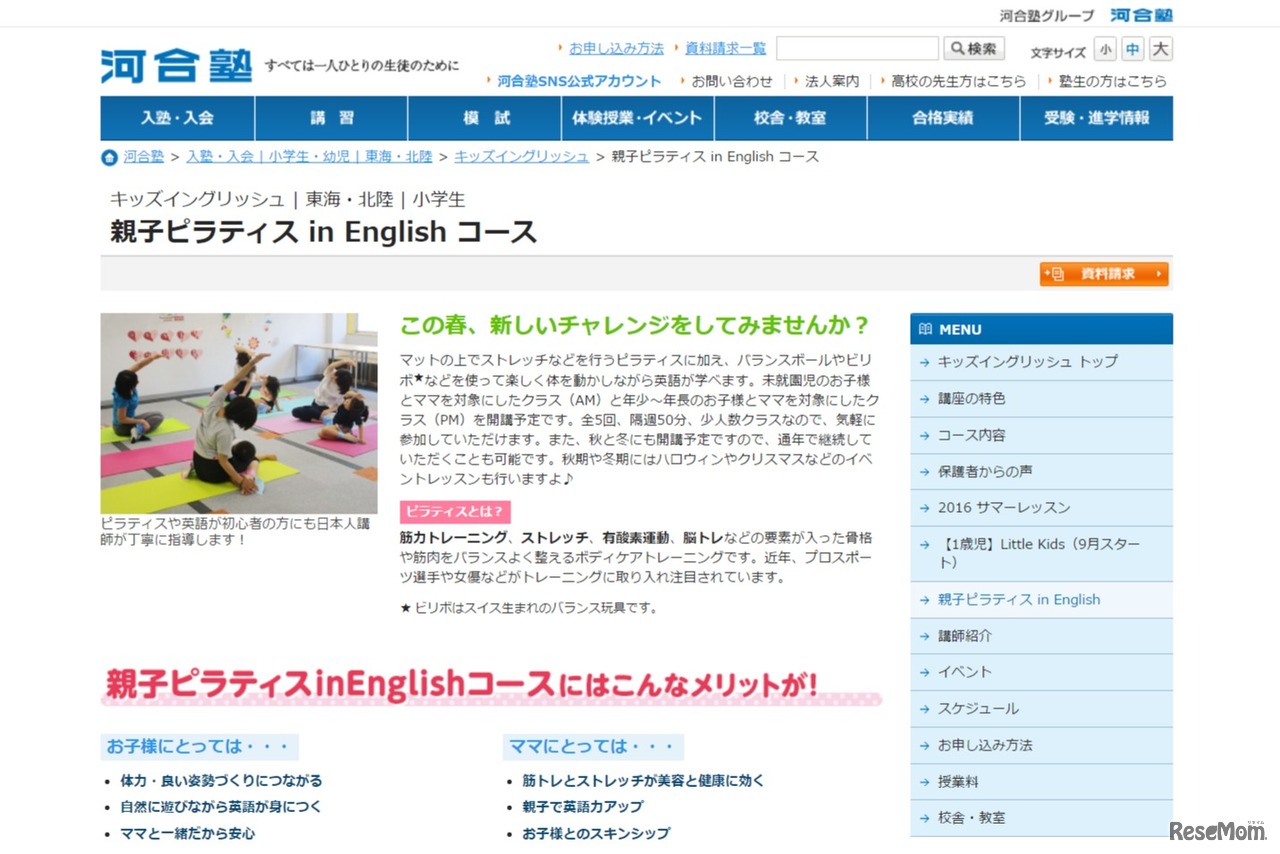Click the Pilates class photo
The width and height of the screenshot is (1280, 854).
pos(239,413)
